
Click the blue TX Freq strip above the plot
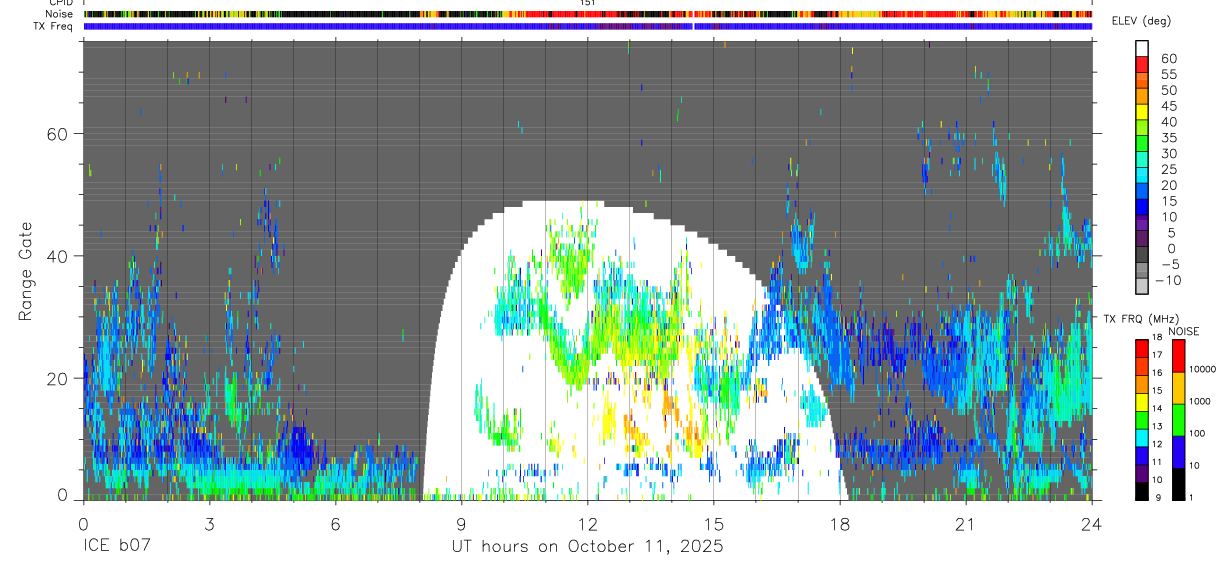(587, 26)
